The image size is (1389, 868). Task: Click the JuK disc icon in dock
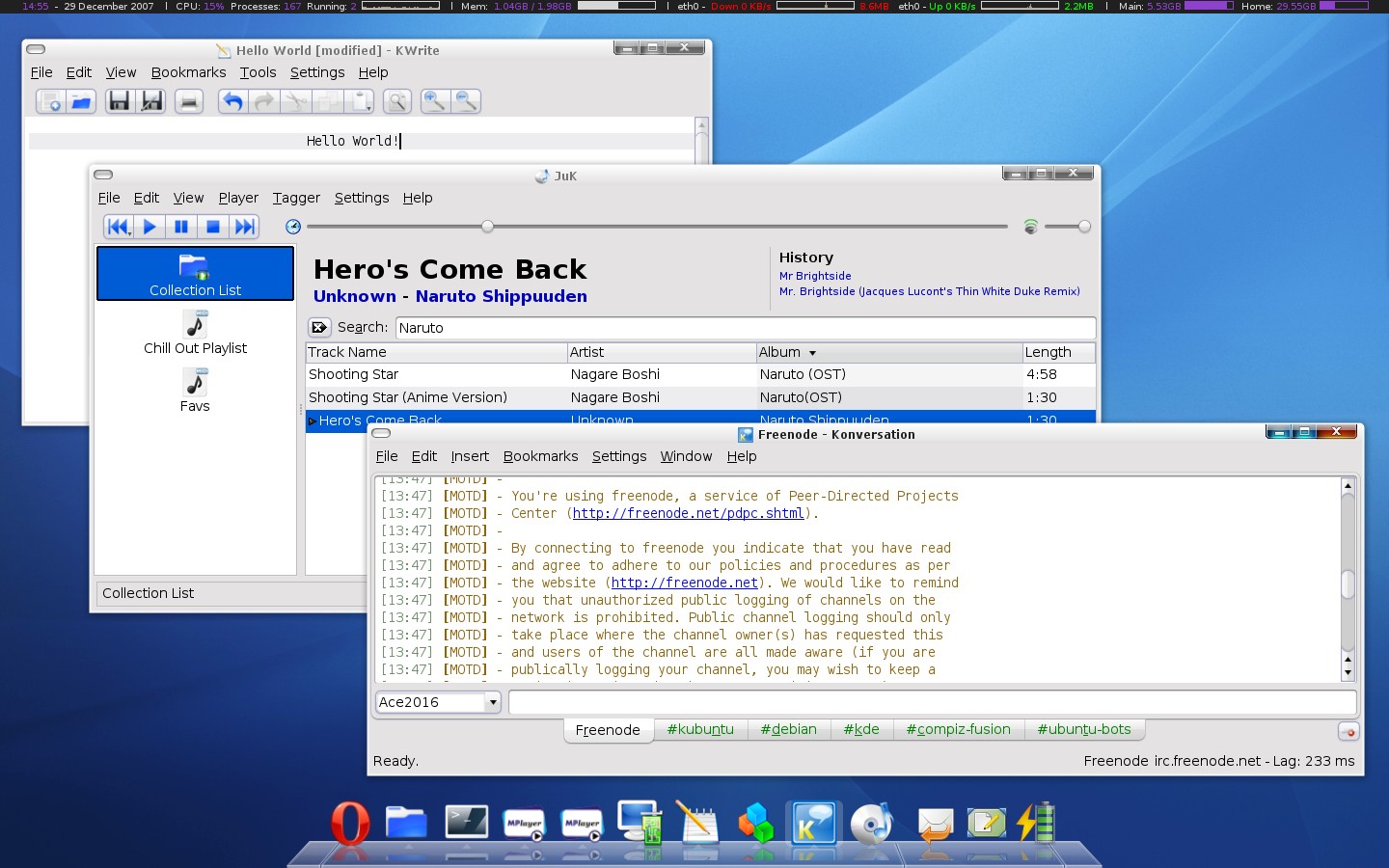point(873,825)
